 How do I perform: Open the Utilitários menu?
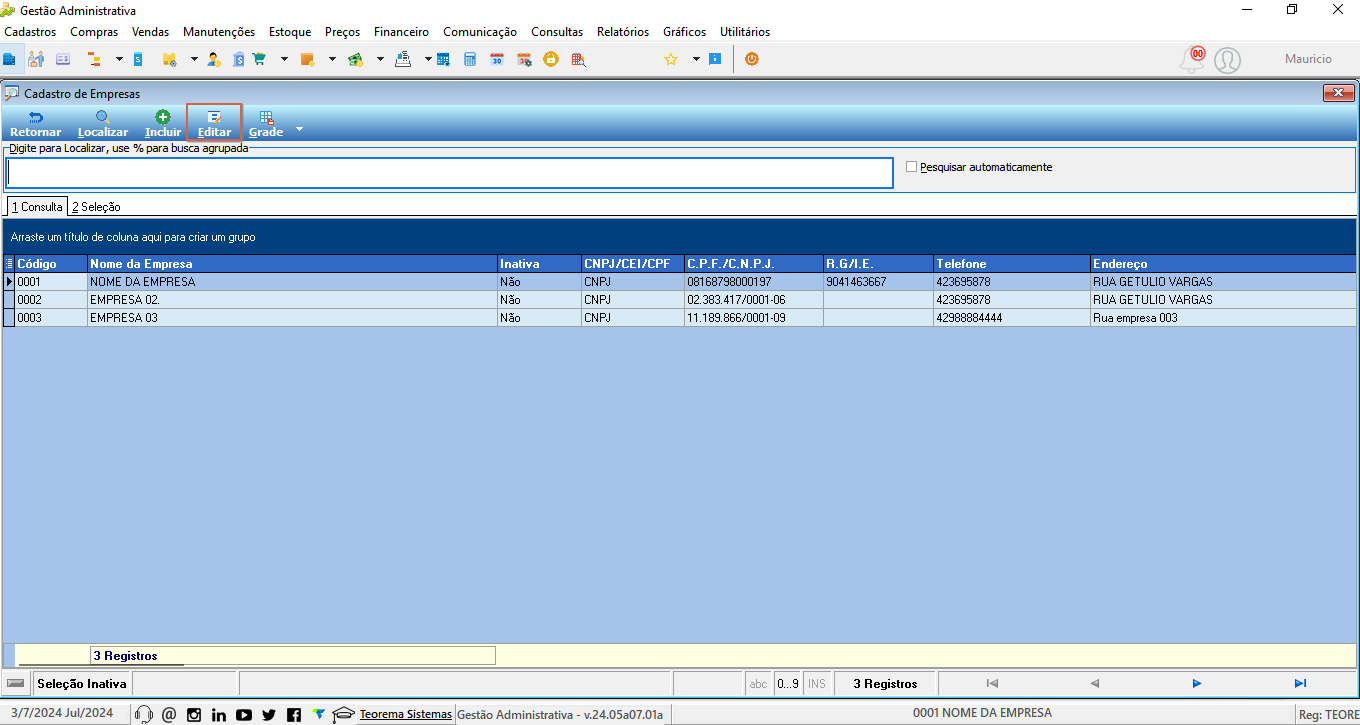(x=745, y=32)
